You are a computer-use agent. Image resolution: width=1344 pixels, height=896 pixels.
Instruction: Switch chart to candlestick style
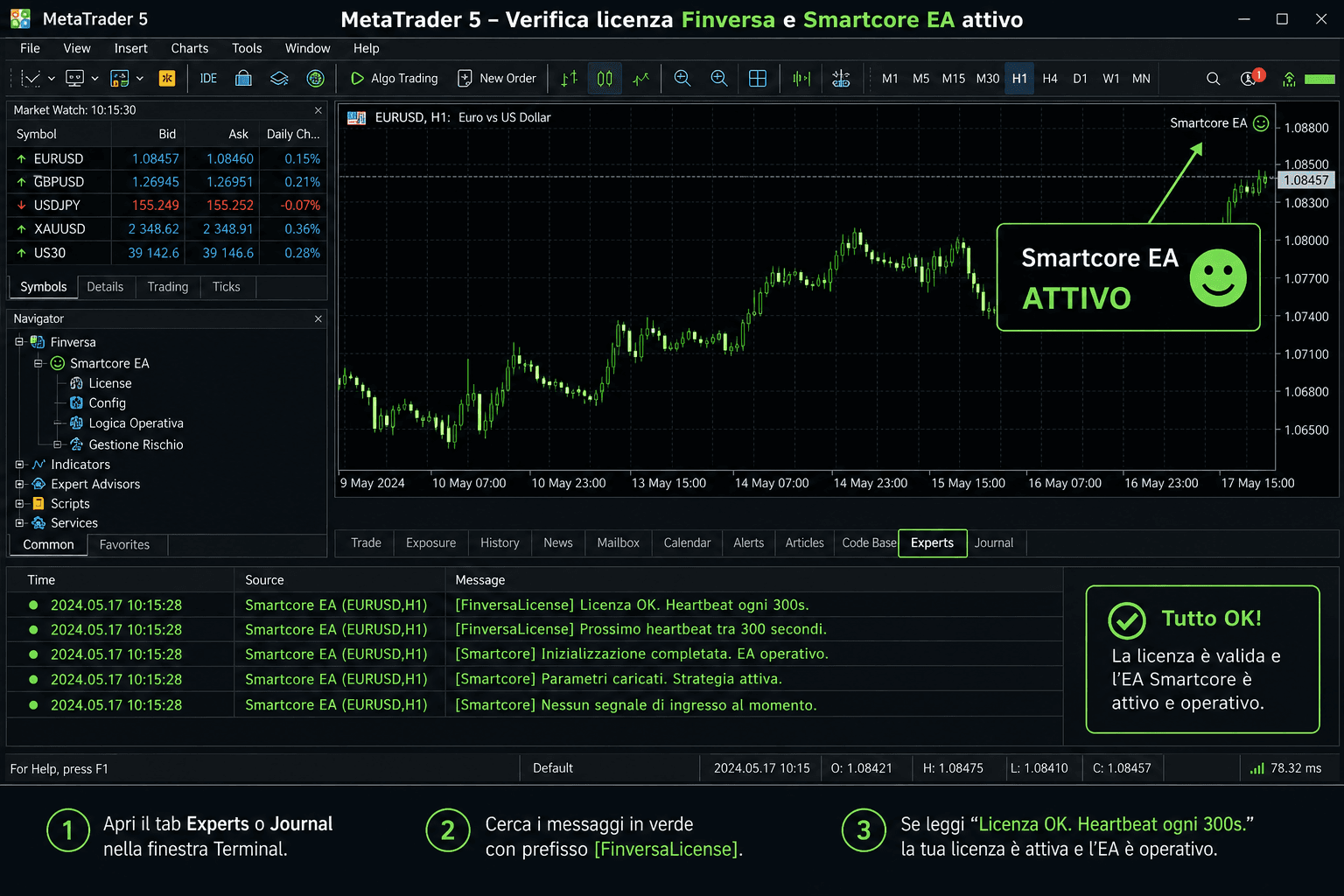pyautogui.click(x=605, y=79)
